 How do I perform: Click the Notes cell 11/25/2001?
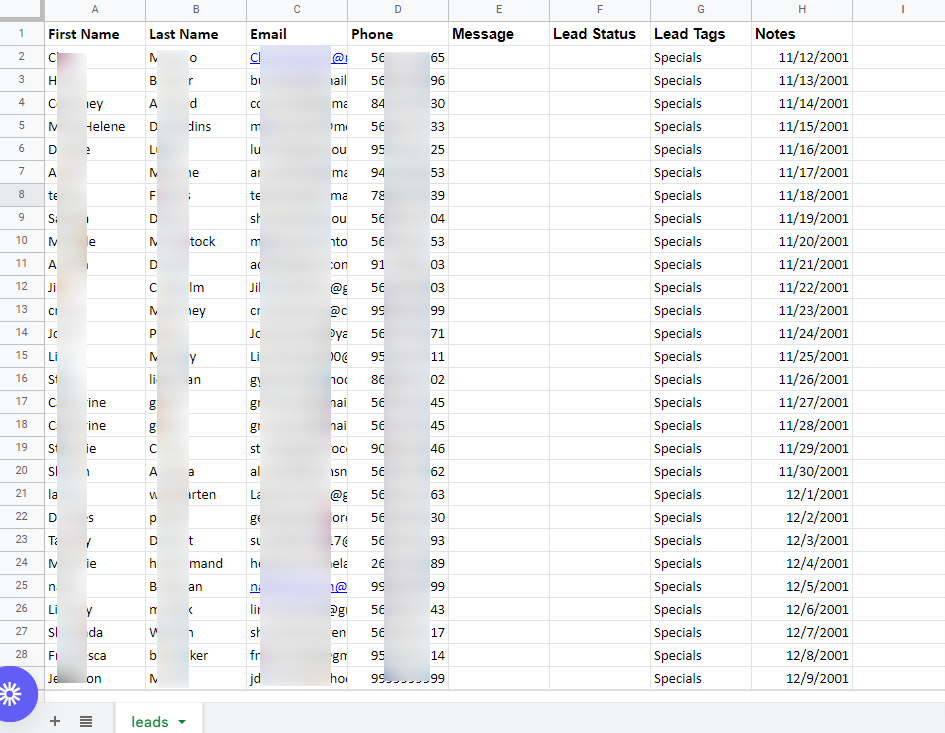(x=802, y=356)
